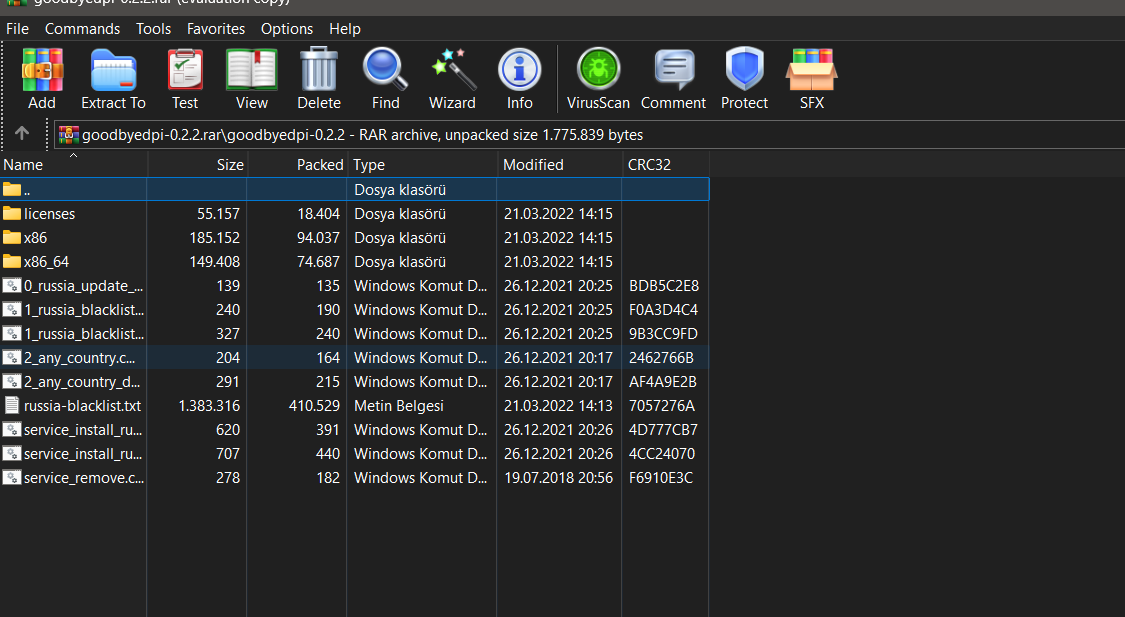Select the x86 folder row
The image size is (1125, 617).
click(x=354, y=237)
